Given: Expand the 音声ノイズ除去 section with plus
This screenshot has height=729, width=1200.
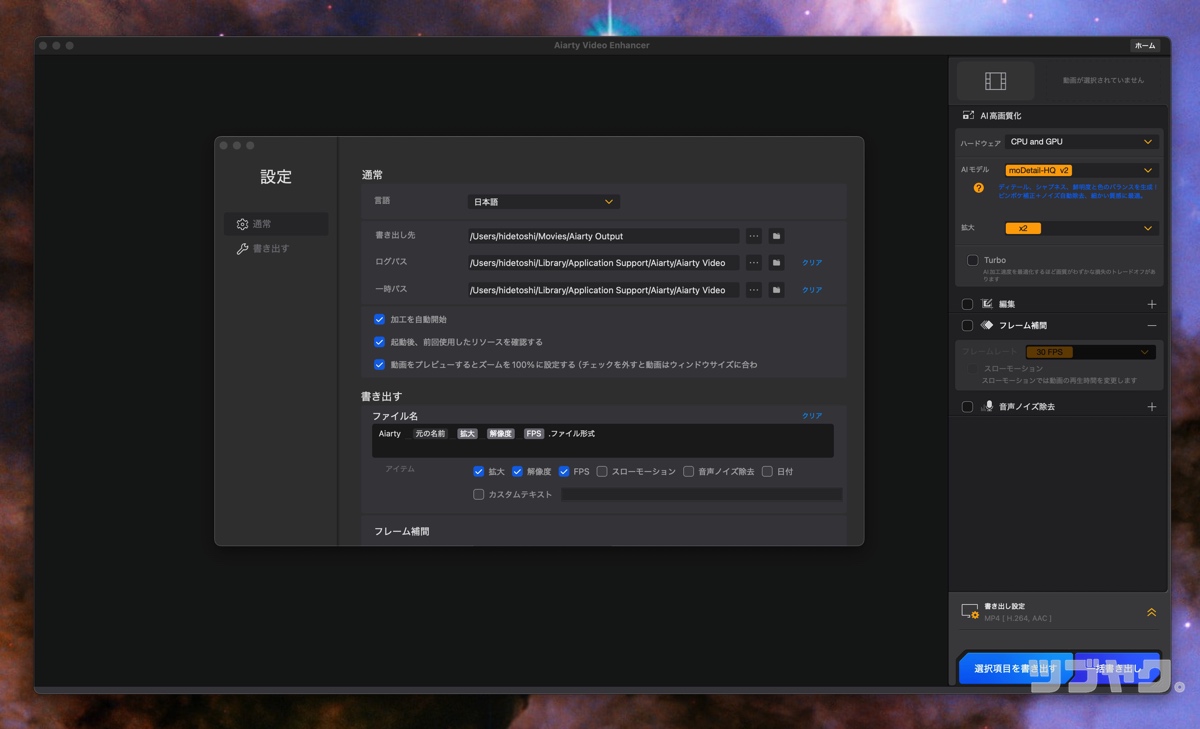Looking at the screenshot, I should pyautogui.click(x=1152, y=407).
